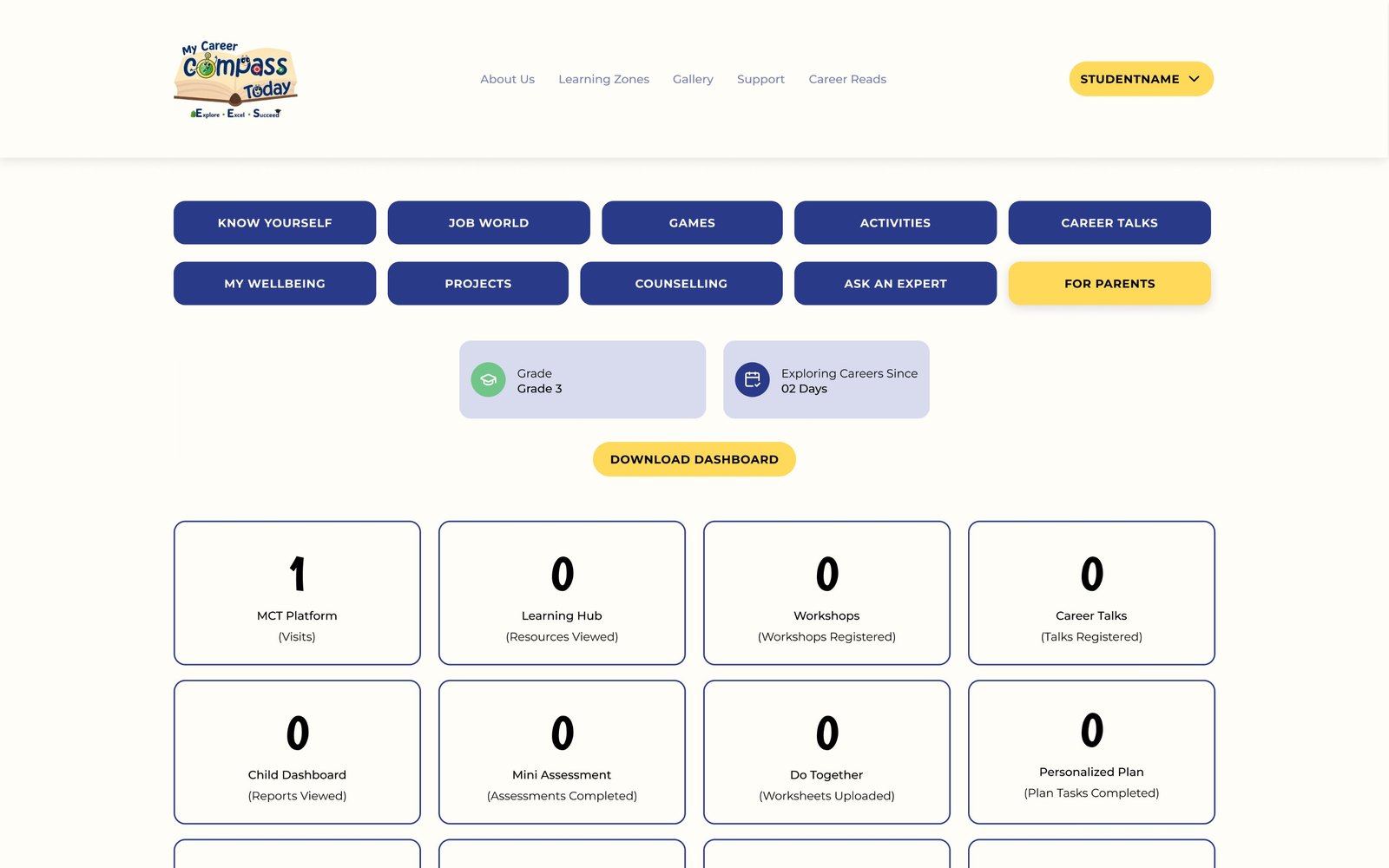
Task: Click the My Career Compass Today logo
Action: (235, 79)
